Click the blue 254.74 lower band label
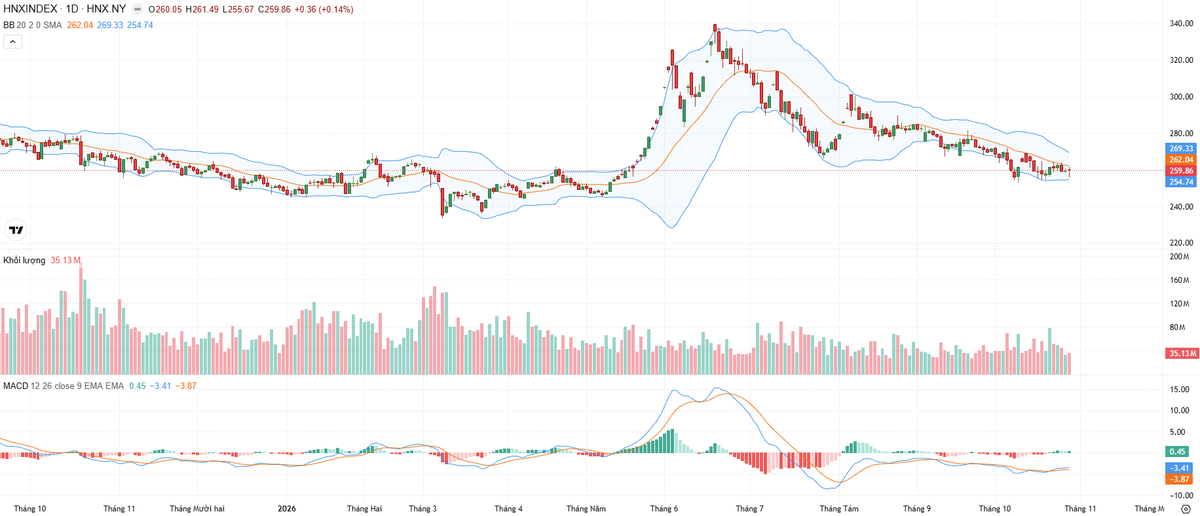 pos(1181,182)
